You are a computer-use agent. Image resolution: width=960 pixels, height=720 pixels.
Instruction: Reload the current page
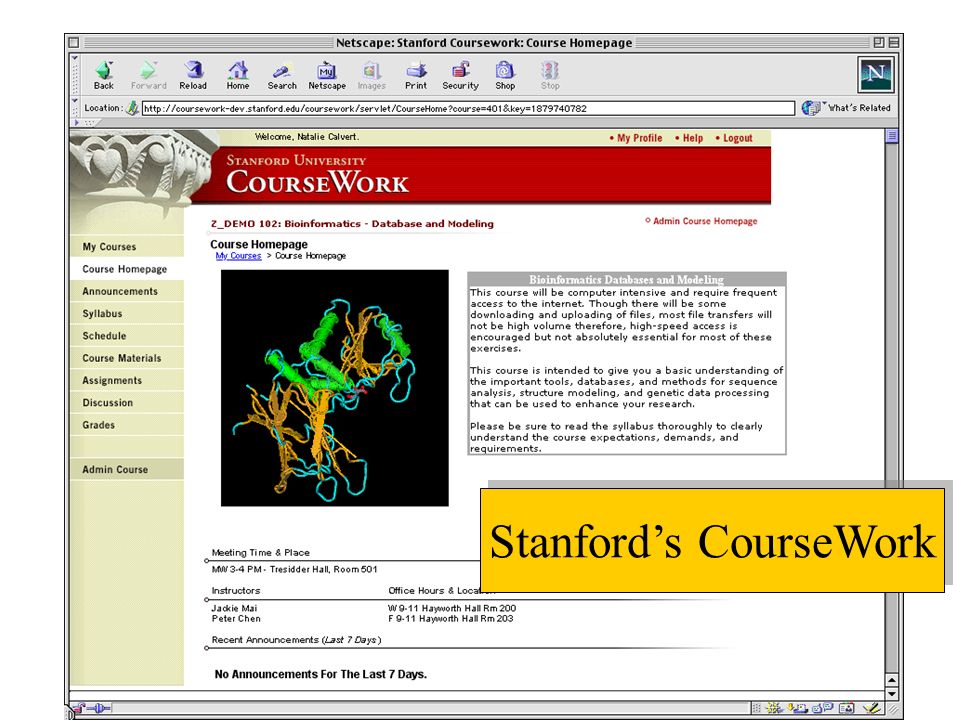(x=193, y=76)
